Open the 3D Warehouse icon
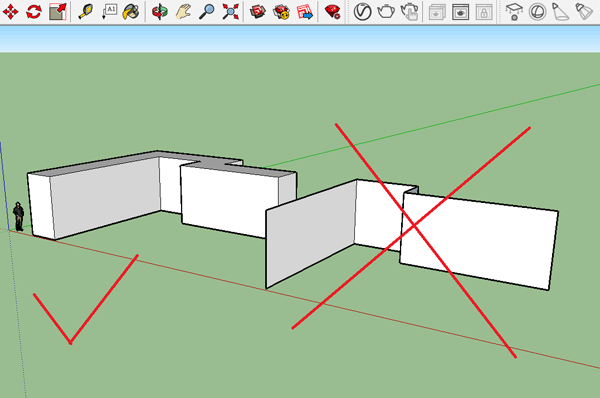Viewport: 600px width, 398px height. pos(258,12)
